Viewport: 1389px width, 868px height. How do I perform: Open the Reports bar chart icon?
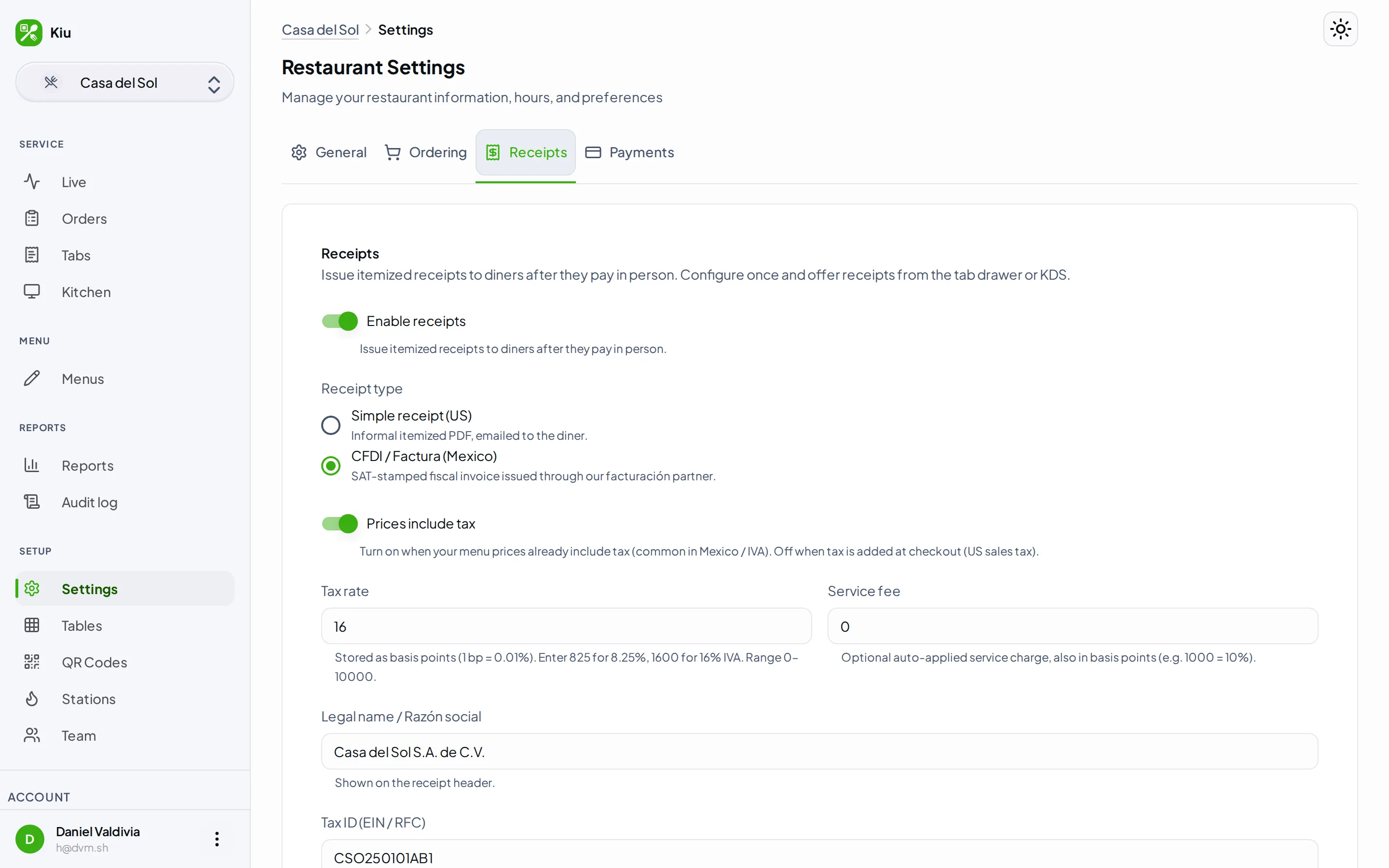pyautogui.click(x=32, y=465)
